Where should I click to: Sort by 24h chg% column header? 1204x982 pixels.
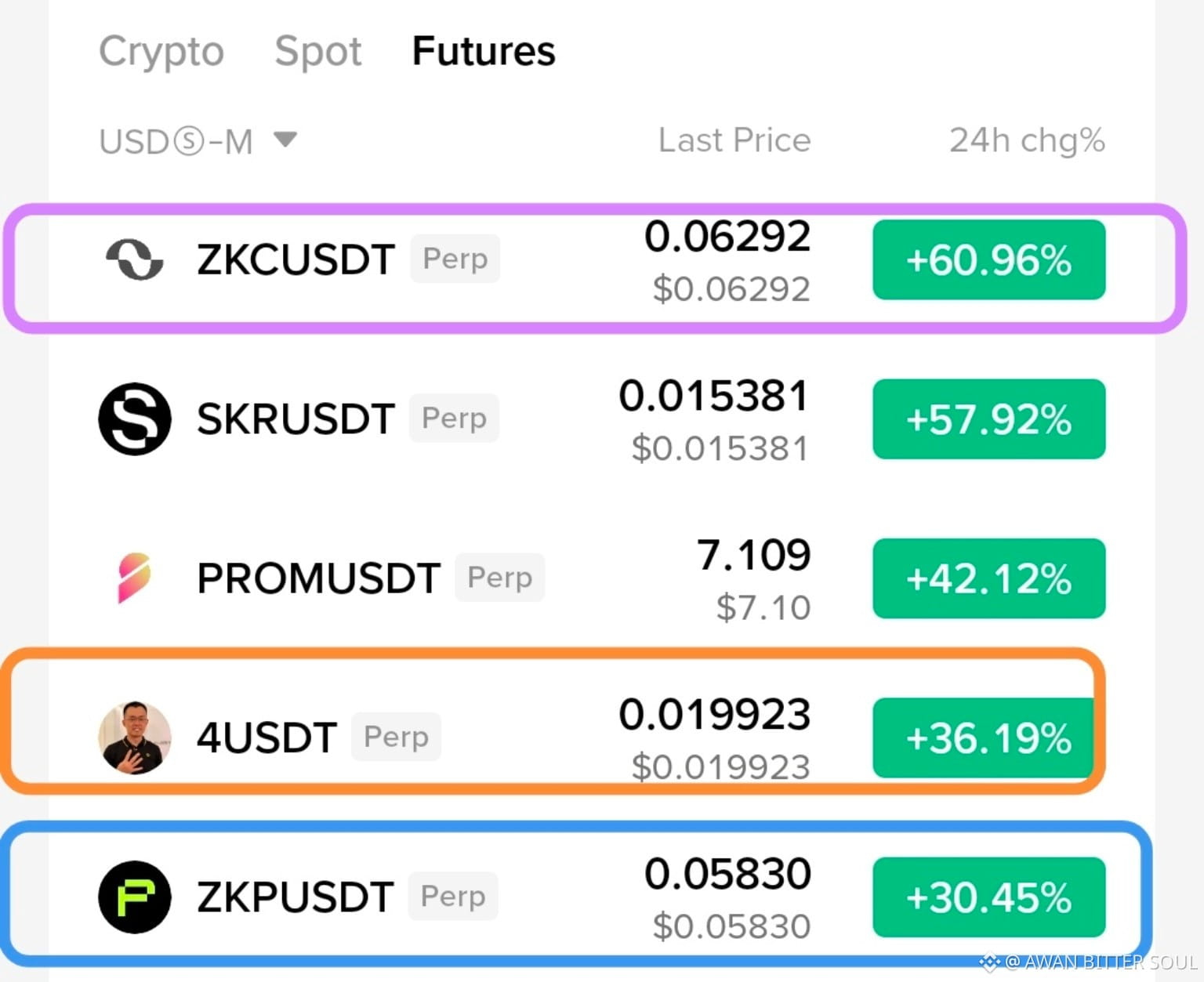[x=1027, y=140]
